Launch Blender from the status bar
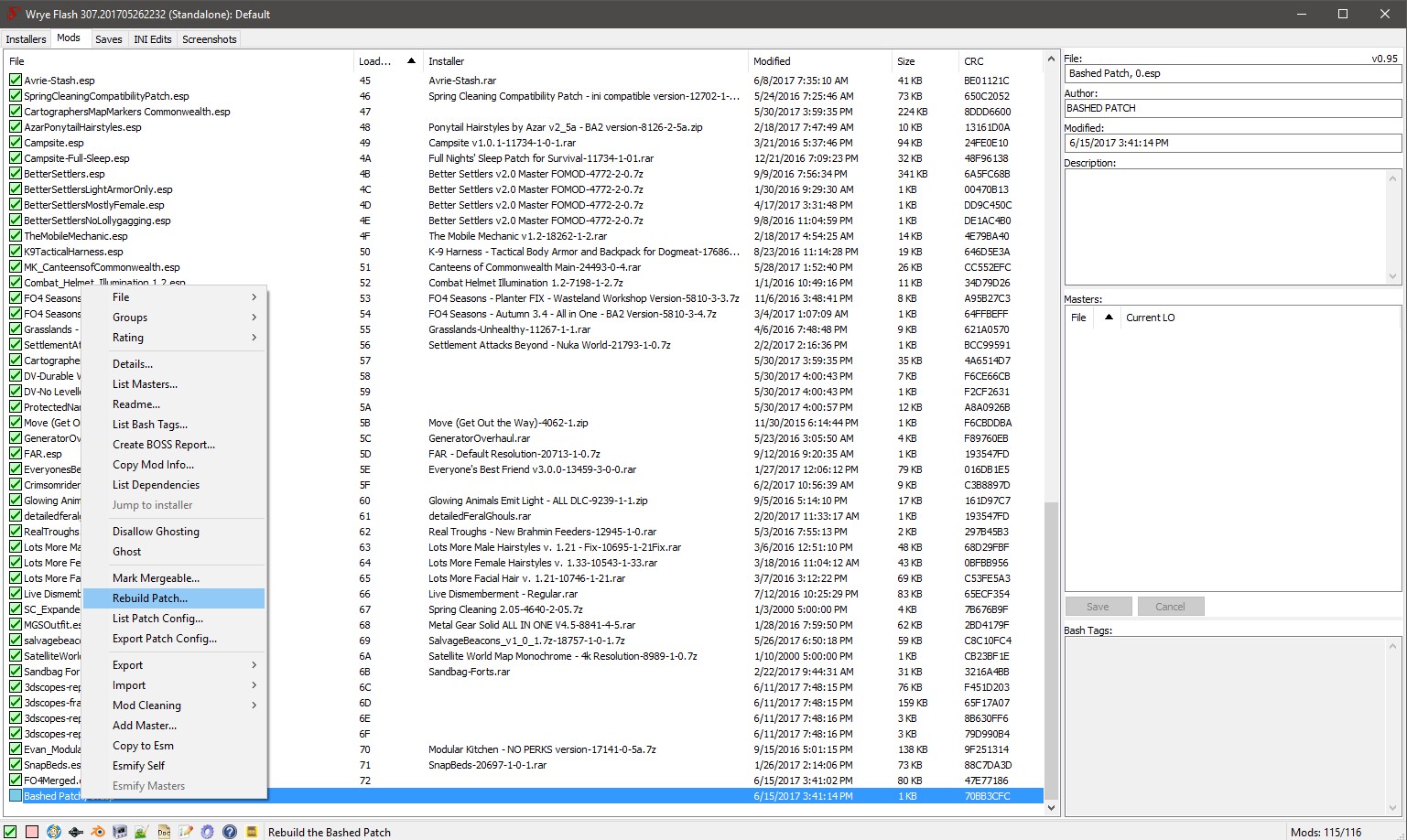The height and width of the screenshot is (840, 1407). coord(98,832)
